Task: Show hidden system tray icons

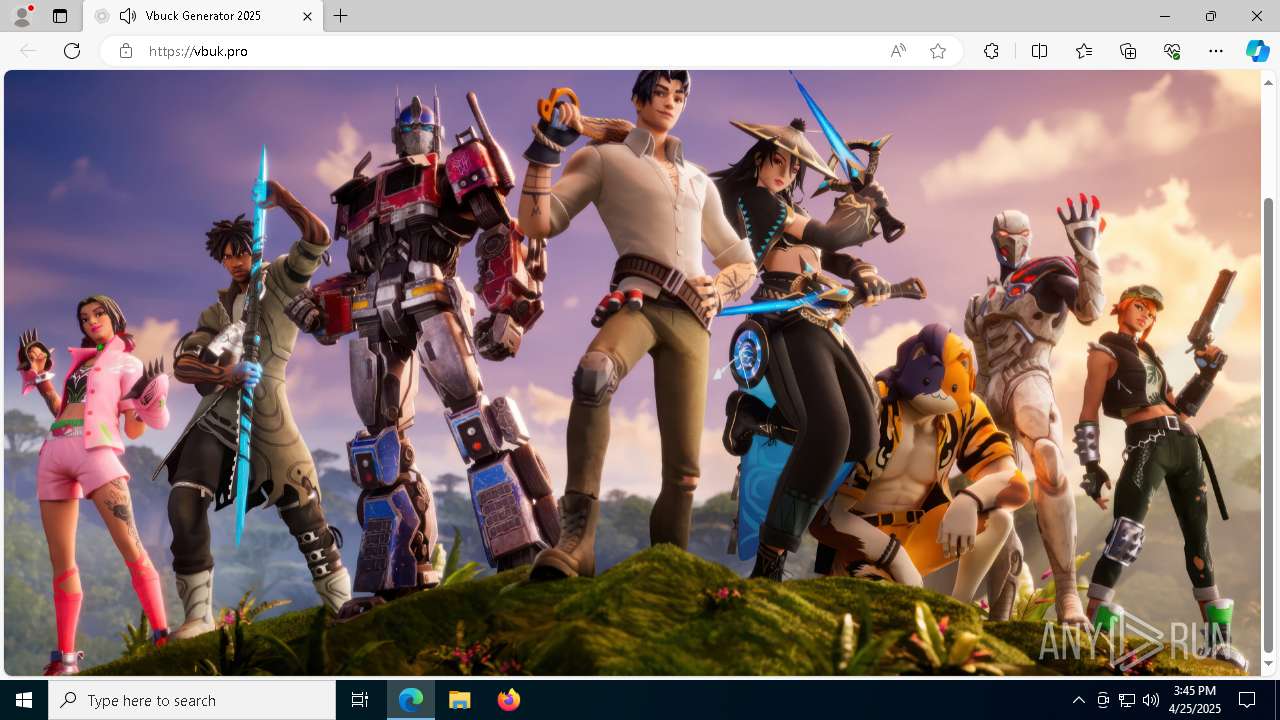Action: coord(1078,700)
